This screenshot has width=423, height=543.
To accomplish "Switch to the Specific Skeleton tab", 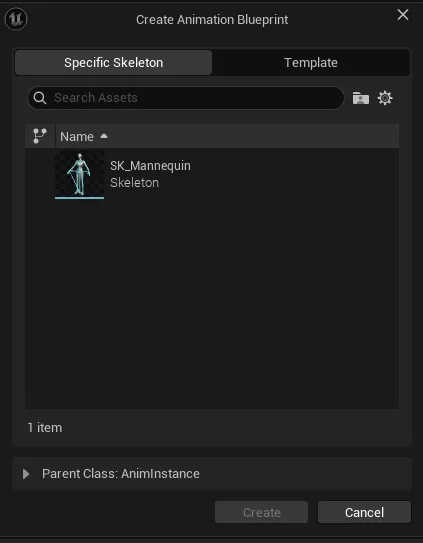I will tap(113, 63).
